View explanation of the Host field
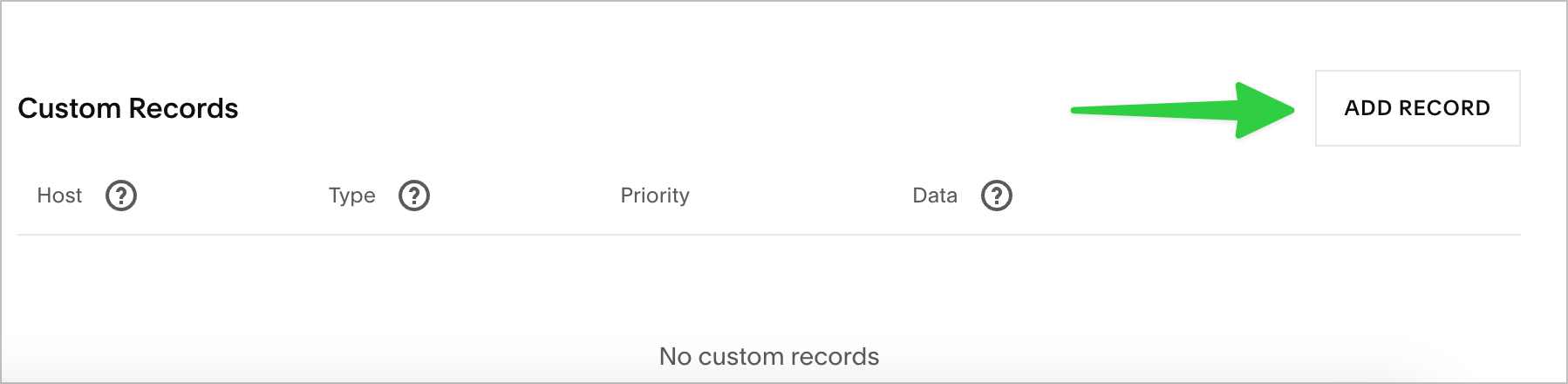This screenshot has height=384, width=1568. tap(121, 195)
